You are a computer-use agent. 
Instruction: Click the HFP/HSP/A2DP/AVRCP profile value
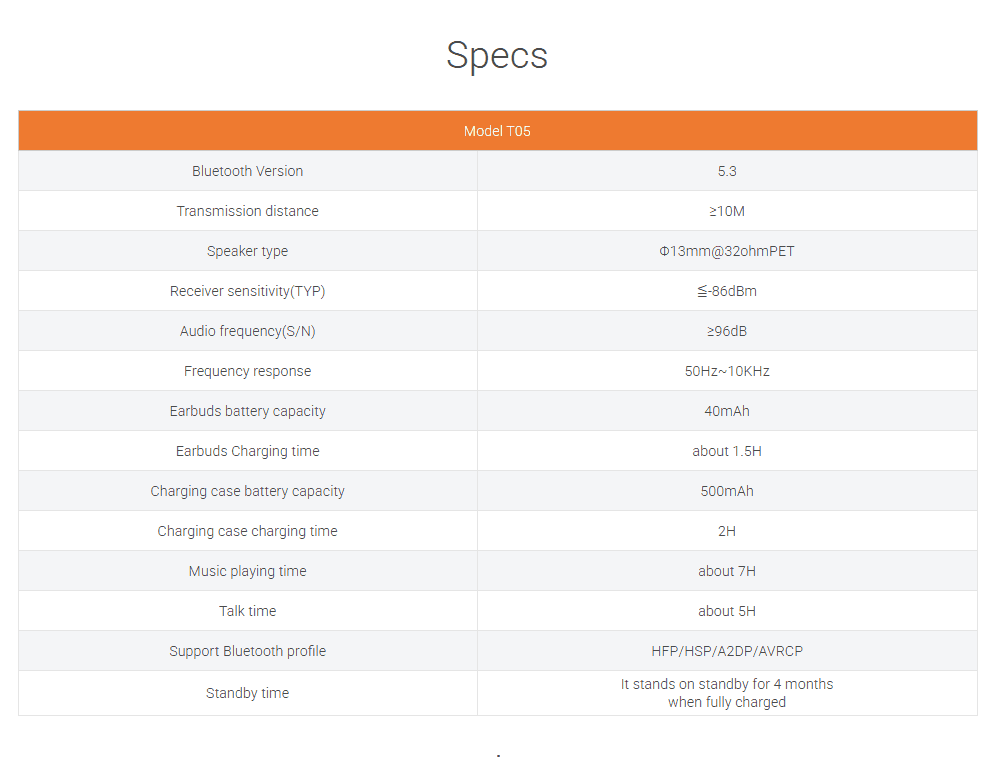[x=727, y=651]
